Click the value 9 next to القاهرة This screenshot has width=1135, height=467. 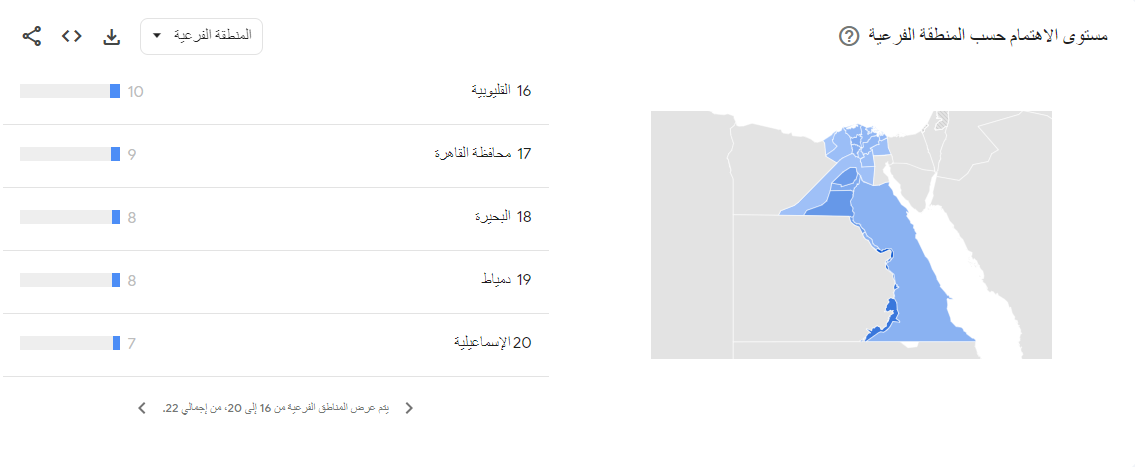pos(131,154)
